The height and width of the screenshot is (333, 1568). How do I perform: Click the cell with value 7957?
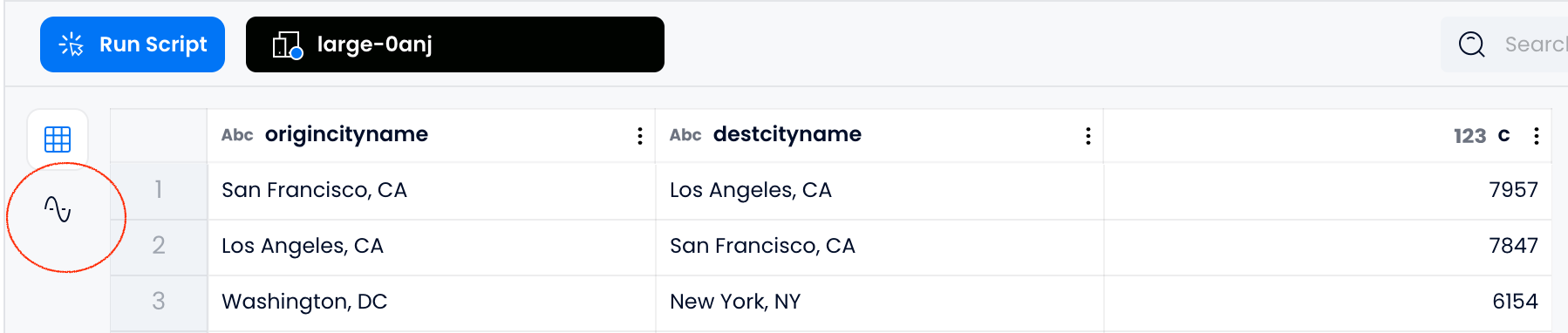[1328, 190]
